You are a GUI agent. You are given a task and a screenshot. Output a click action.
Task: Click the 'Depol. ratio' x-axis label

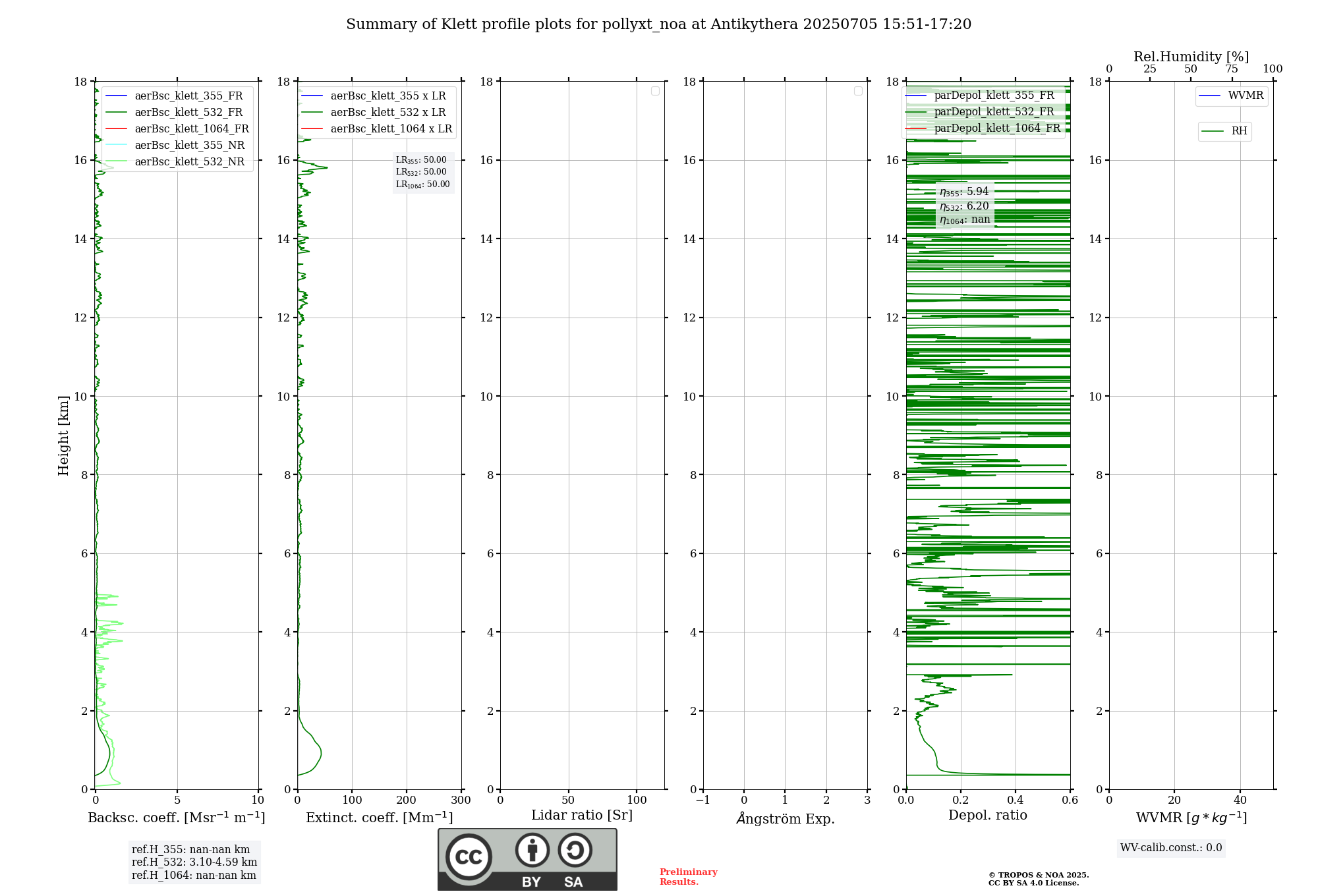(x=988, y=816)
